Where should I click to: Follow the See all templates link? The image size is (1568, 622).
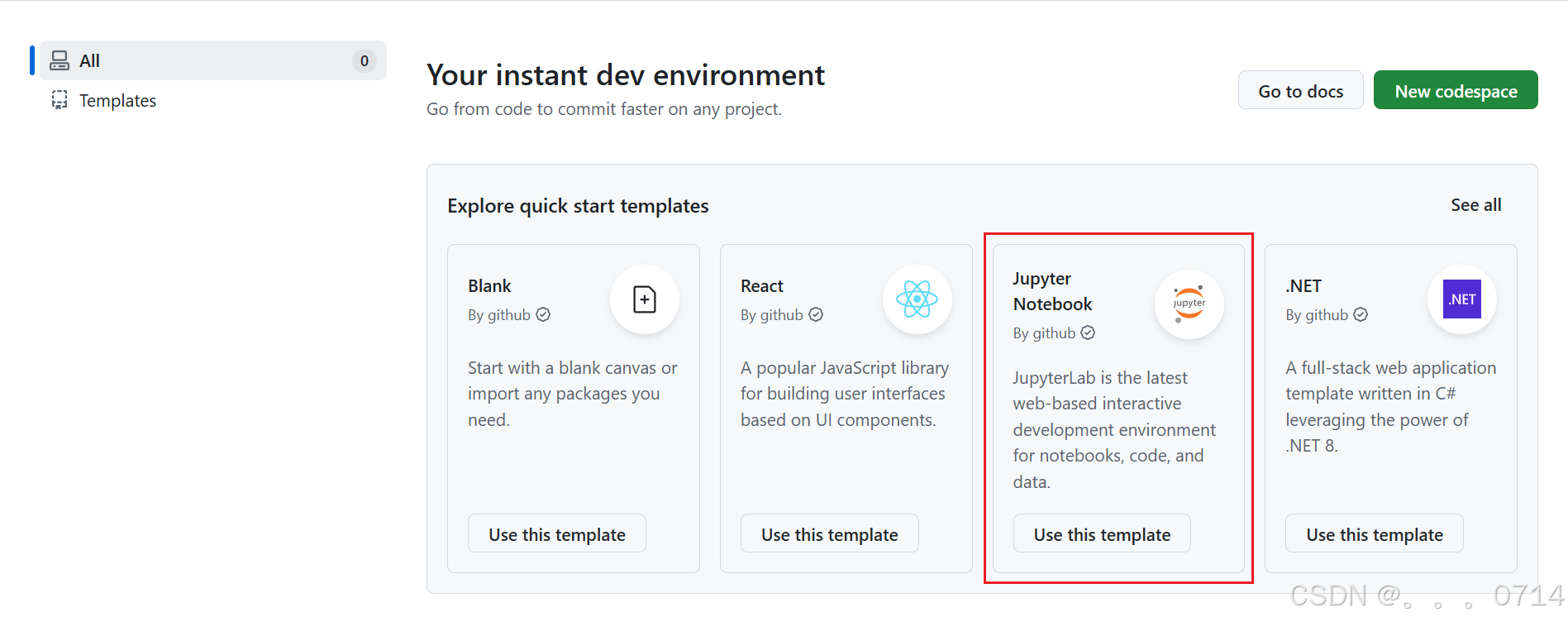tap(1476, 205)
